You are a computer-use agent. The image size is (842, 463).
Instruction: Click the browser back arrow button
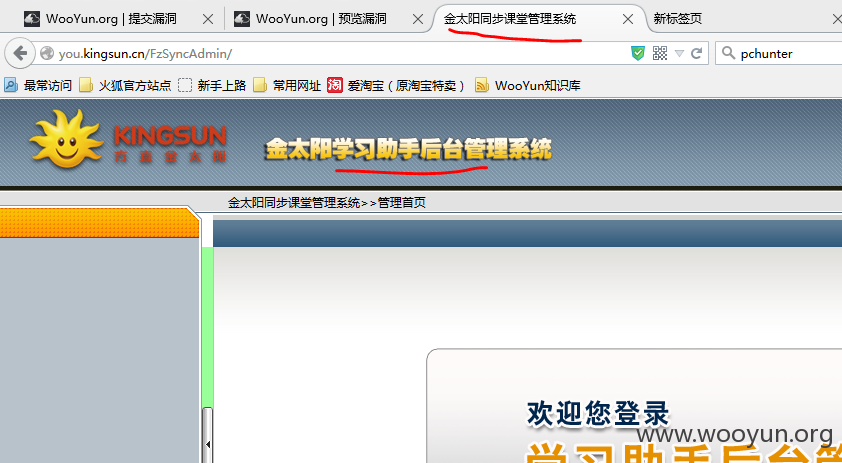coord(20,53)
